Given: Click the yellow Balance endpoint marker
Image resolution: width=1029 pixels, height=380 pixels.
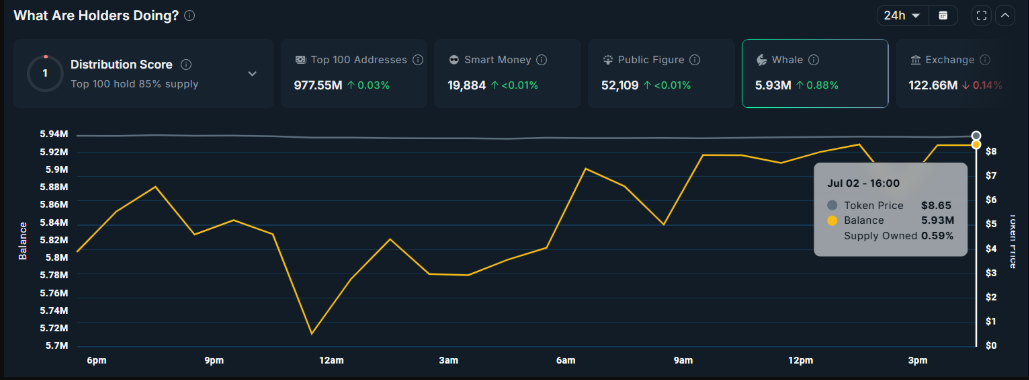Looking at the screenshot, I should tap(976, 144).
